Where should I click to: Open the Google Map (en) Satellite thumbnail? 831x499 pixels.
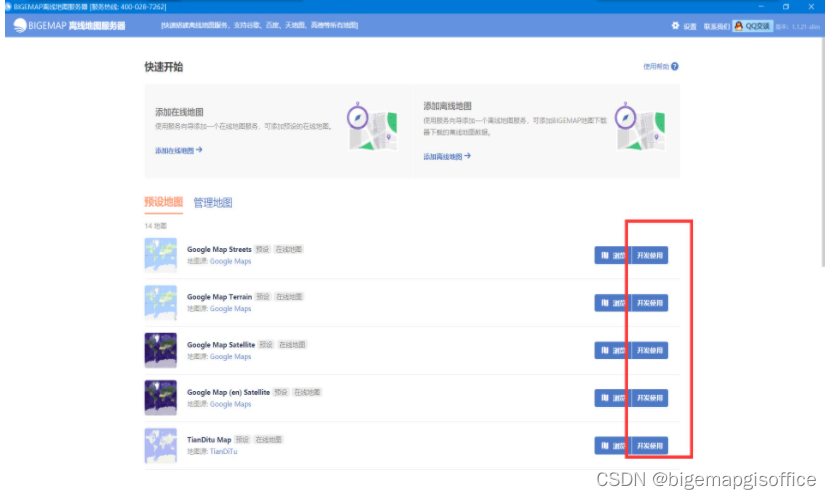[x=161, y=398]
